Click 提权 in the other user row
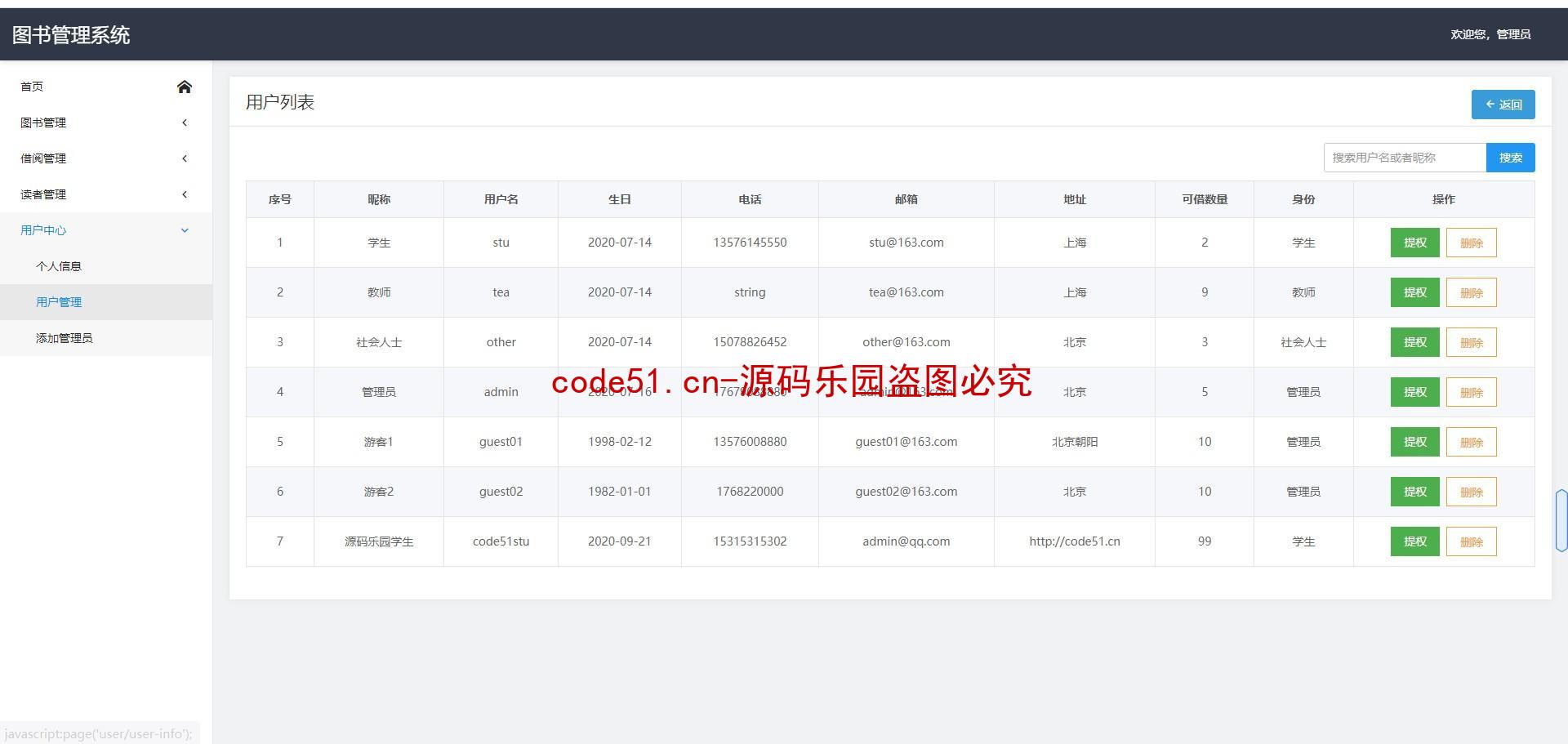Screen dimensions: 1568x744 tap(1414, 342)
